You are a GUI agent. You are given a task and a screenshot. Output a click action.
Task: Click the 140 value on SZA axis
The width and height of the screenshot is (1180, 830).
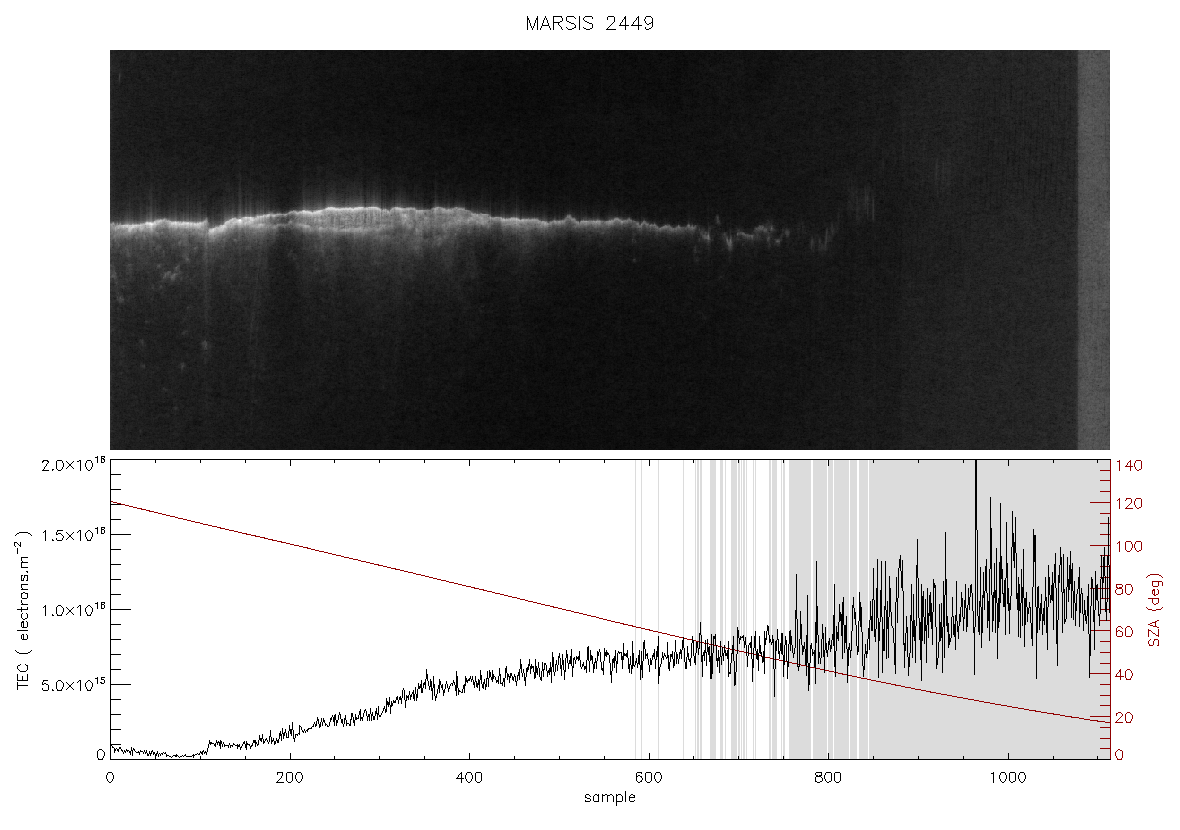pyautogui.click(x=1129, y=466)
